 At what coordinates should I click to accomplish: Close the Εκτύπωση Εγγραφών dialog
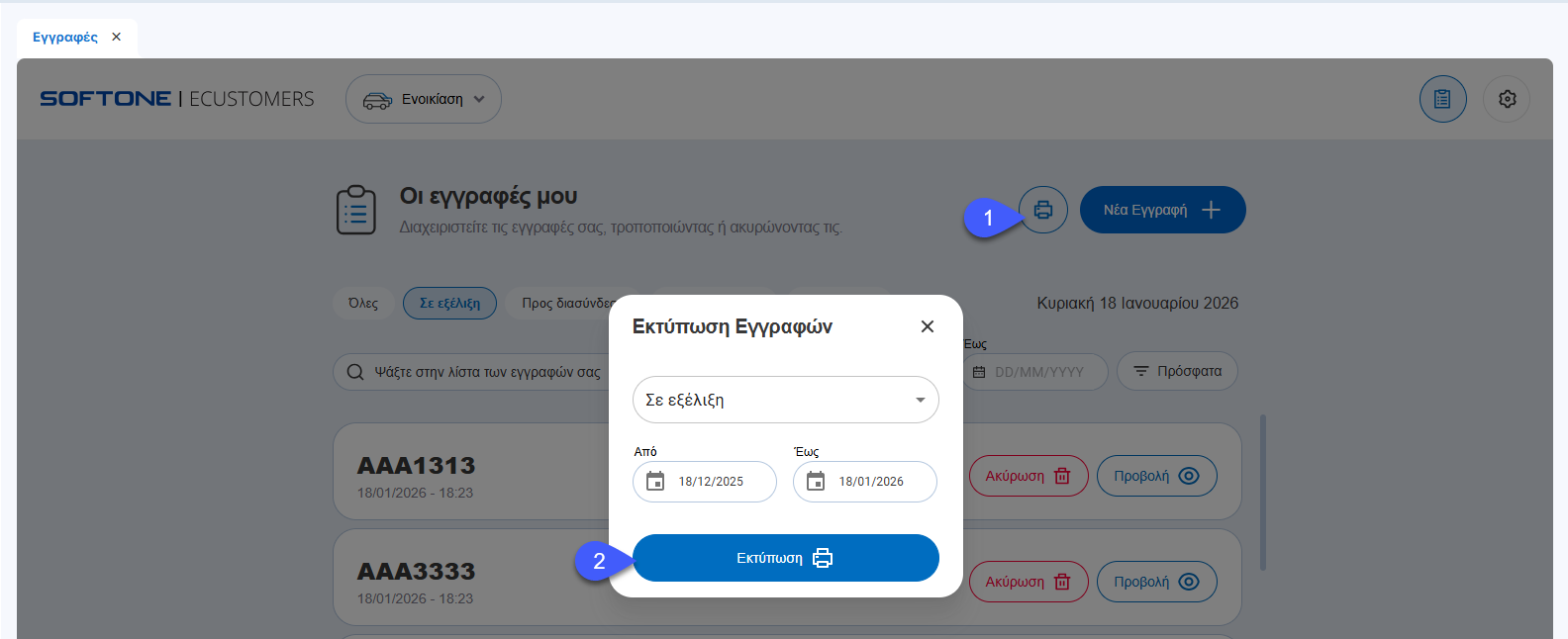pyautogui.click(x=927, y=326)
